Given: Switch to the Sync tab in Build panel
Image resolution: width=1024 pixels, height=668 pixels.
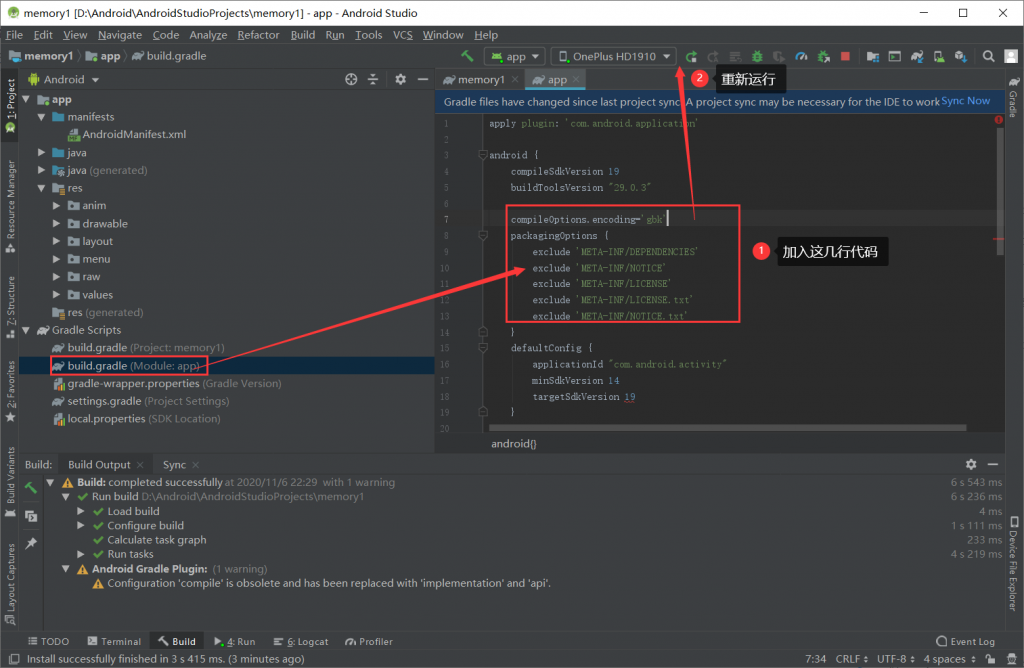Looking at the screenshot, I should 174,465.
